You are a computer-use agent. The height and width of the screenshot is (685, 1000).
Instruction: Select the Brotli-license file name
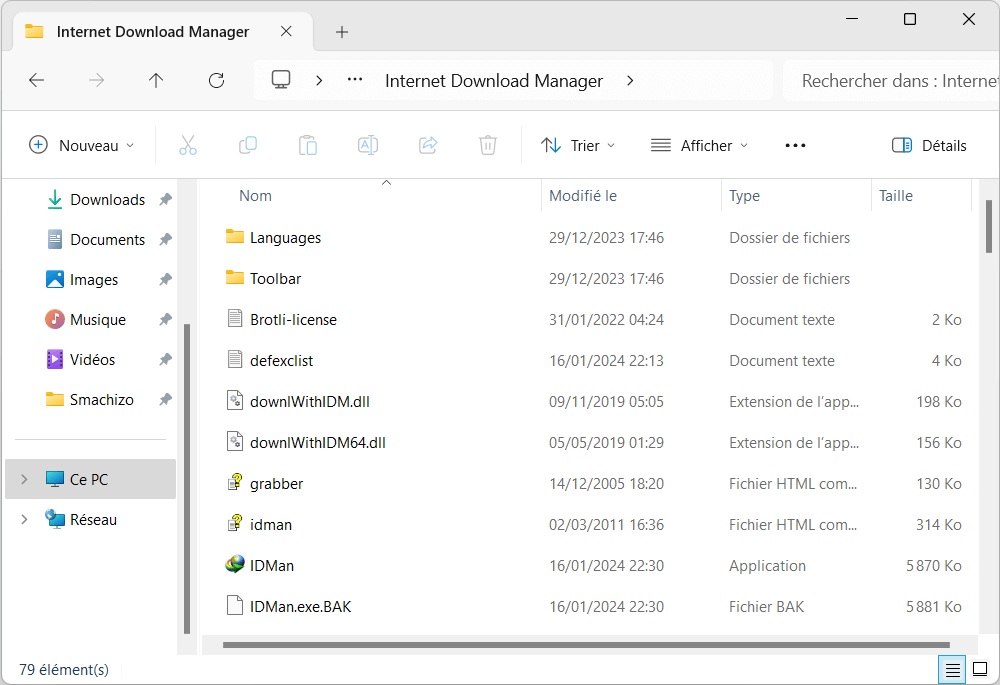coord(293,320)
